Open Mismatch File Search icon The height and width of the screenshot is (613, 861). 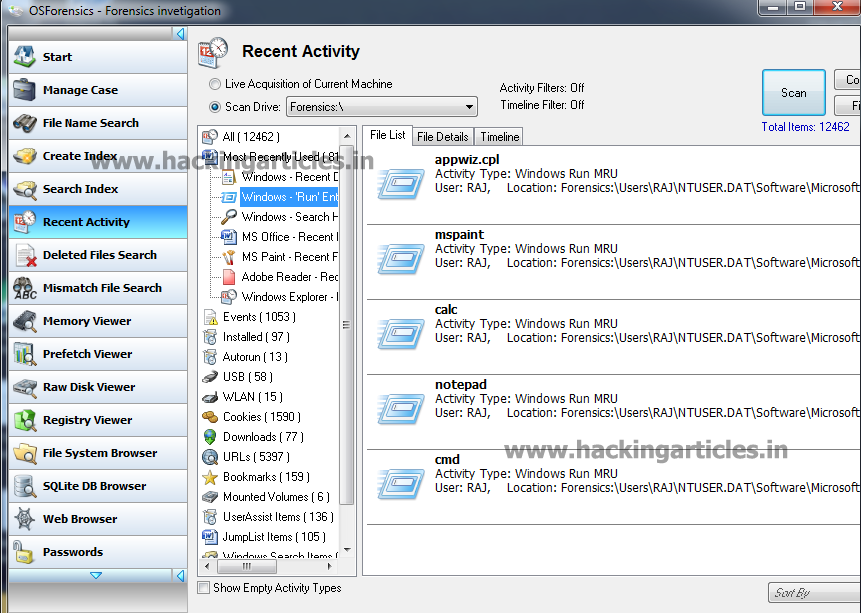(25, 288)
